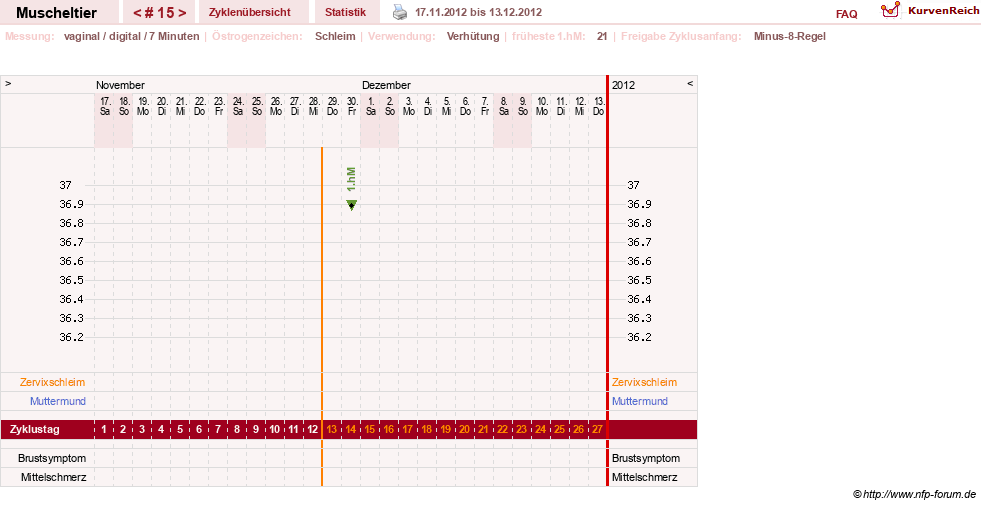Collapse chart with top-right arrow

pos(690,83)
